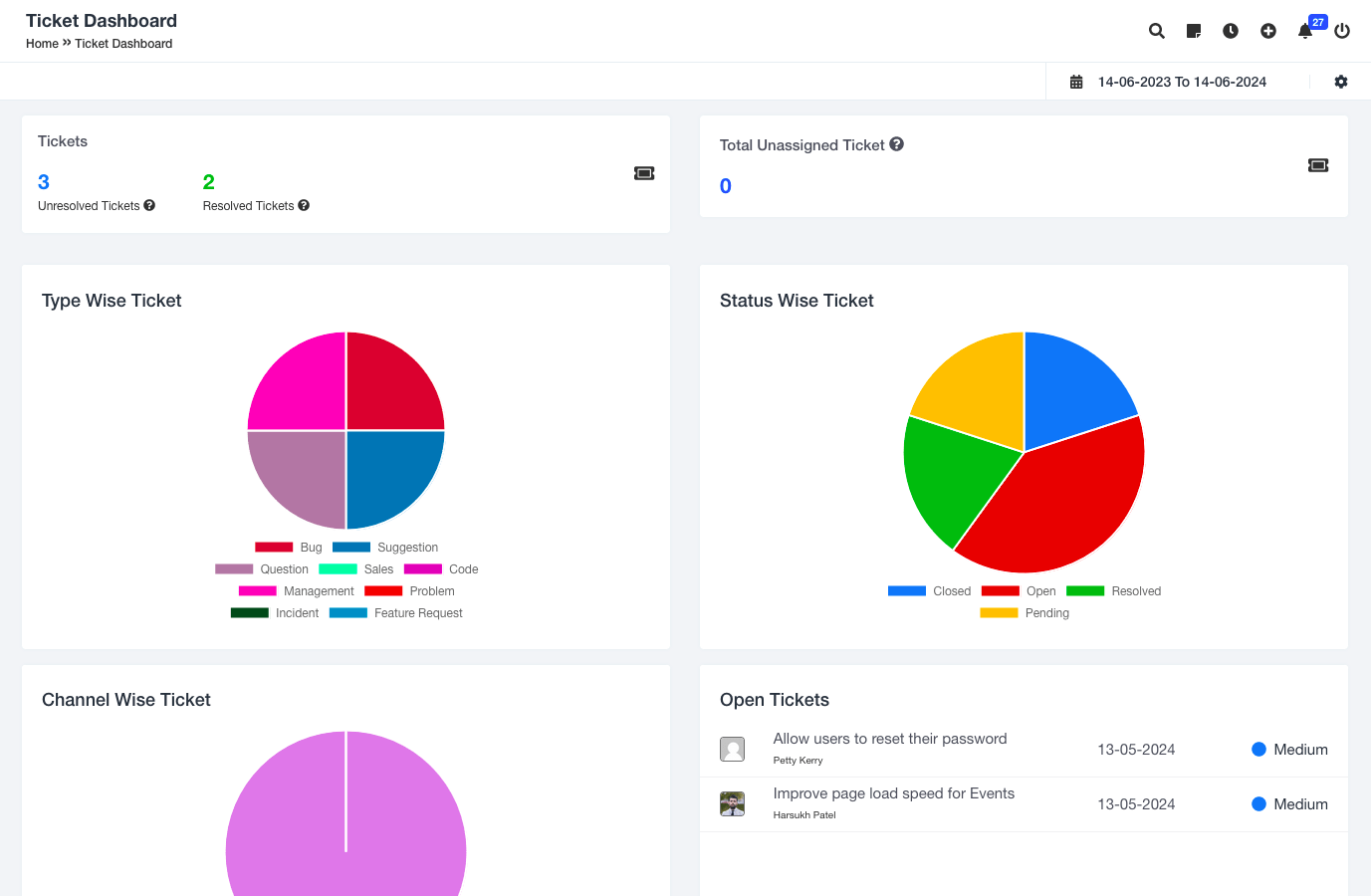Toggle Bug legend in Type Wise chart
Viewport: 1371px width, 896px height.
click(289, 548)
